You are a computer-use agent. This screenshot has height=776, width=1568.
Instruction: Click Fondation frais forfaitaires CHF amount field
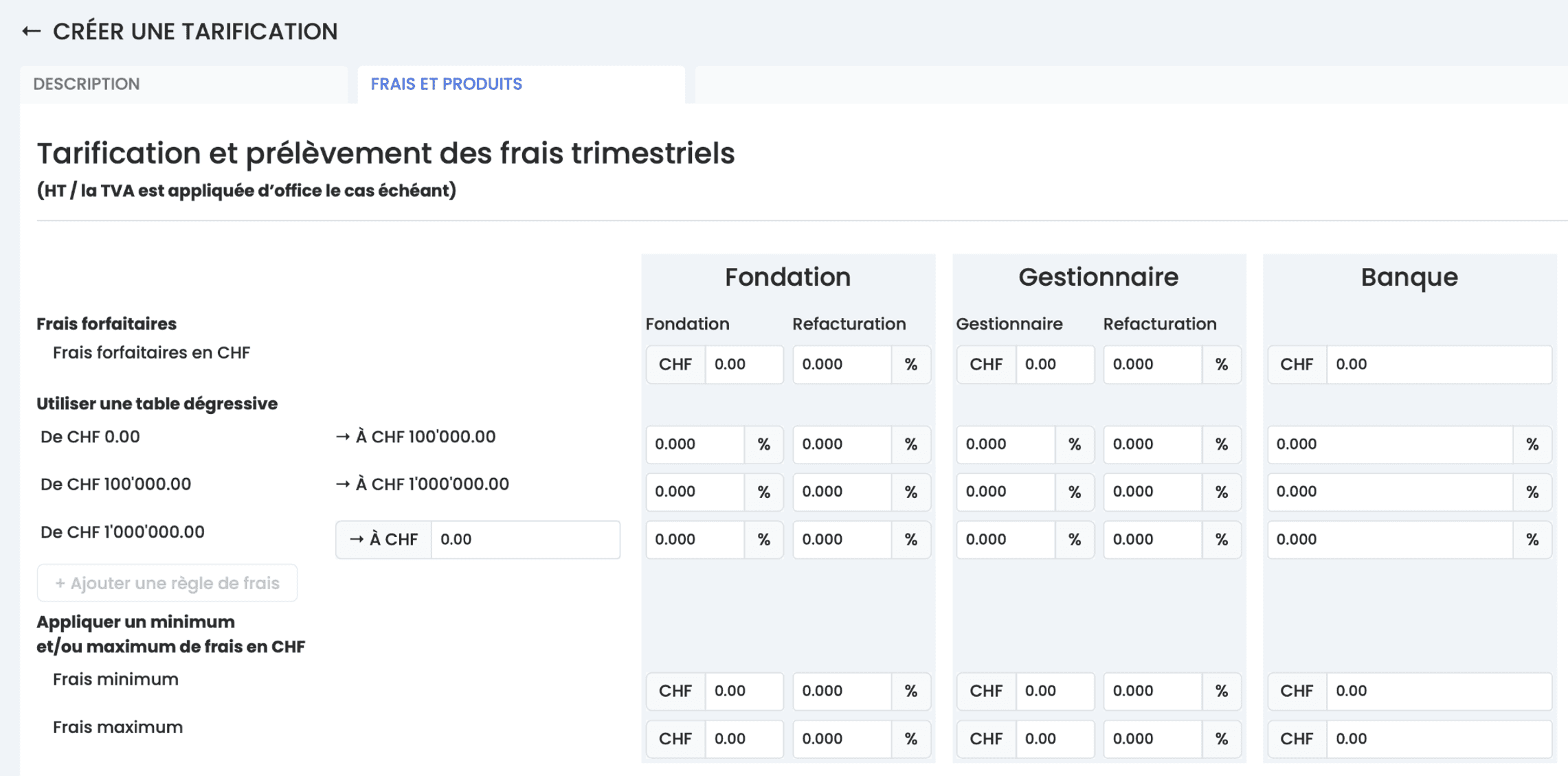[743, 364]
